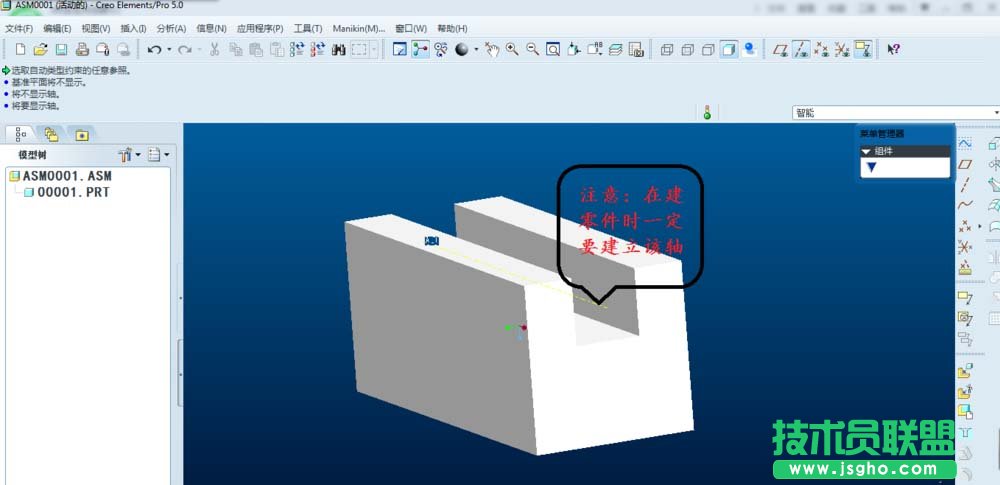Select 00001.PRT in the model tree
The image size is (1000, 485).
pyautogui.click(x=72, y=192)
